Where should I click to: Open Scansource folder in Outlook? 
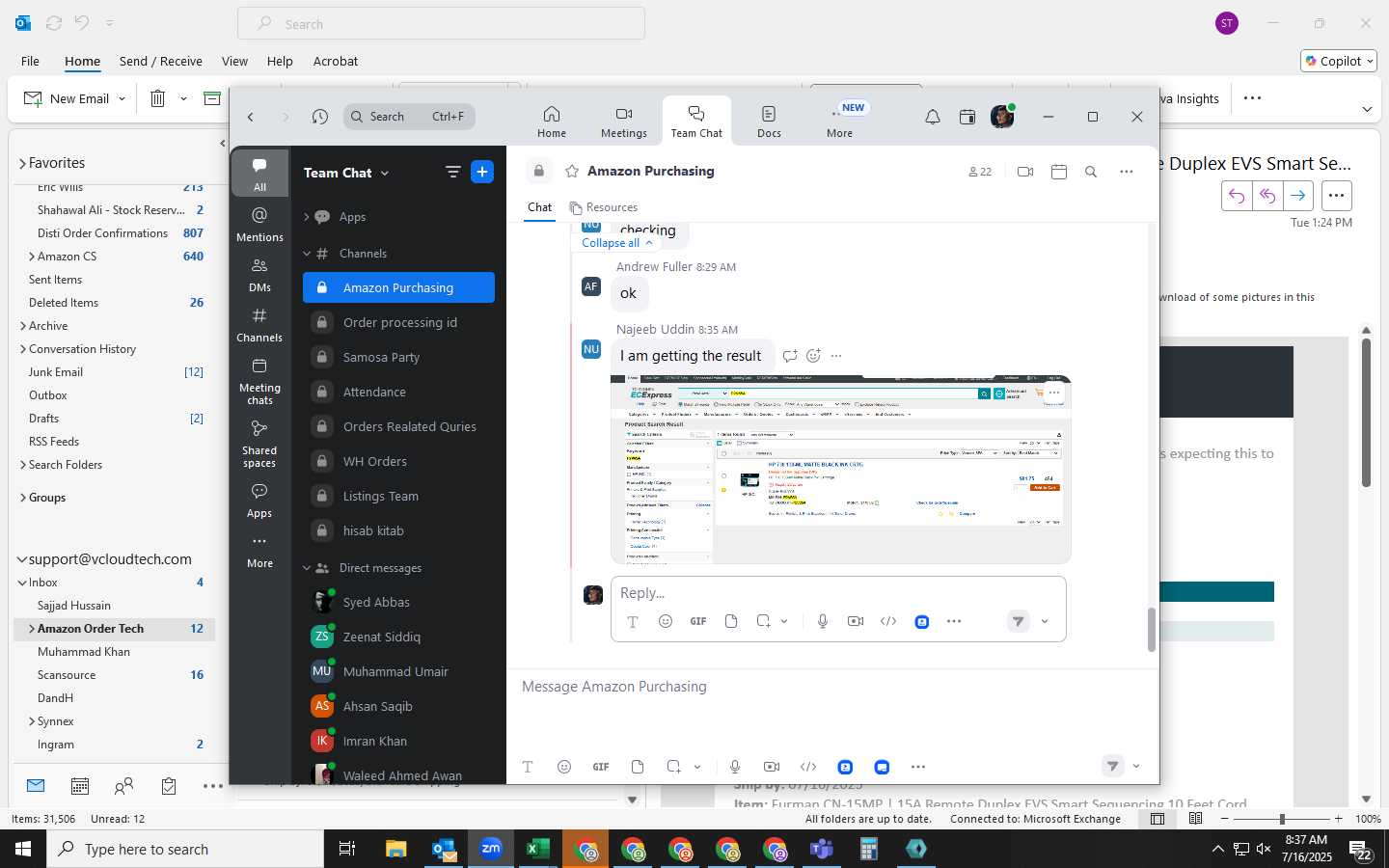(x=114, y=675)
